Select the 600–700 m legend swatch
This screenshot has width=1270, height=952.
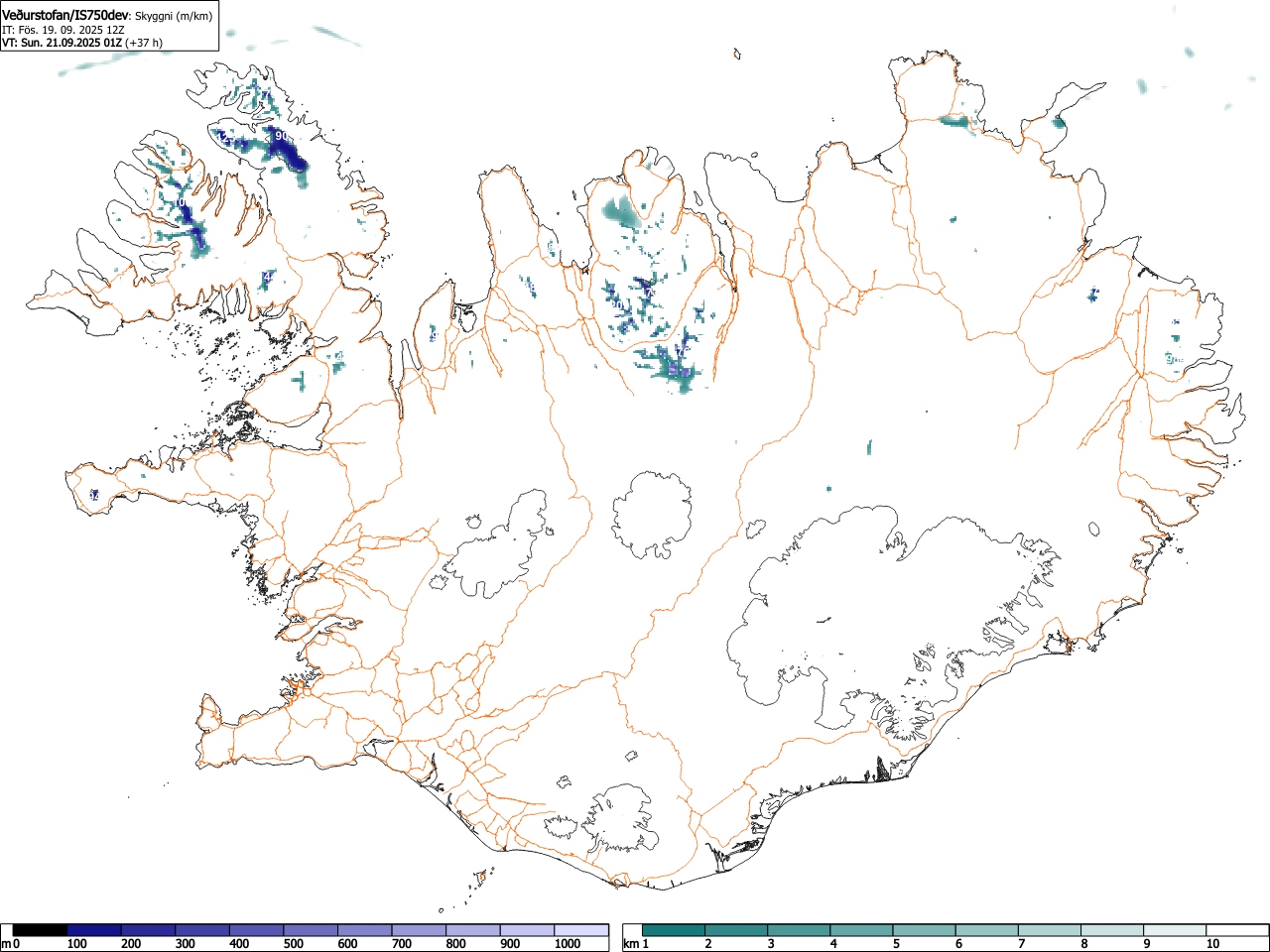coord(364,930)
